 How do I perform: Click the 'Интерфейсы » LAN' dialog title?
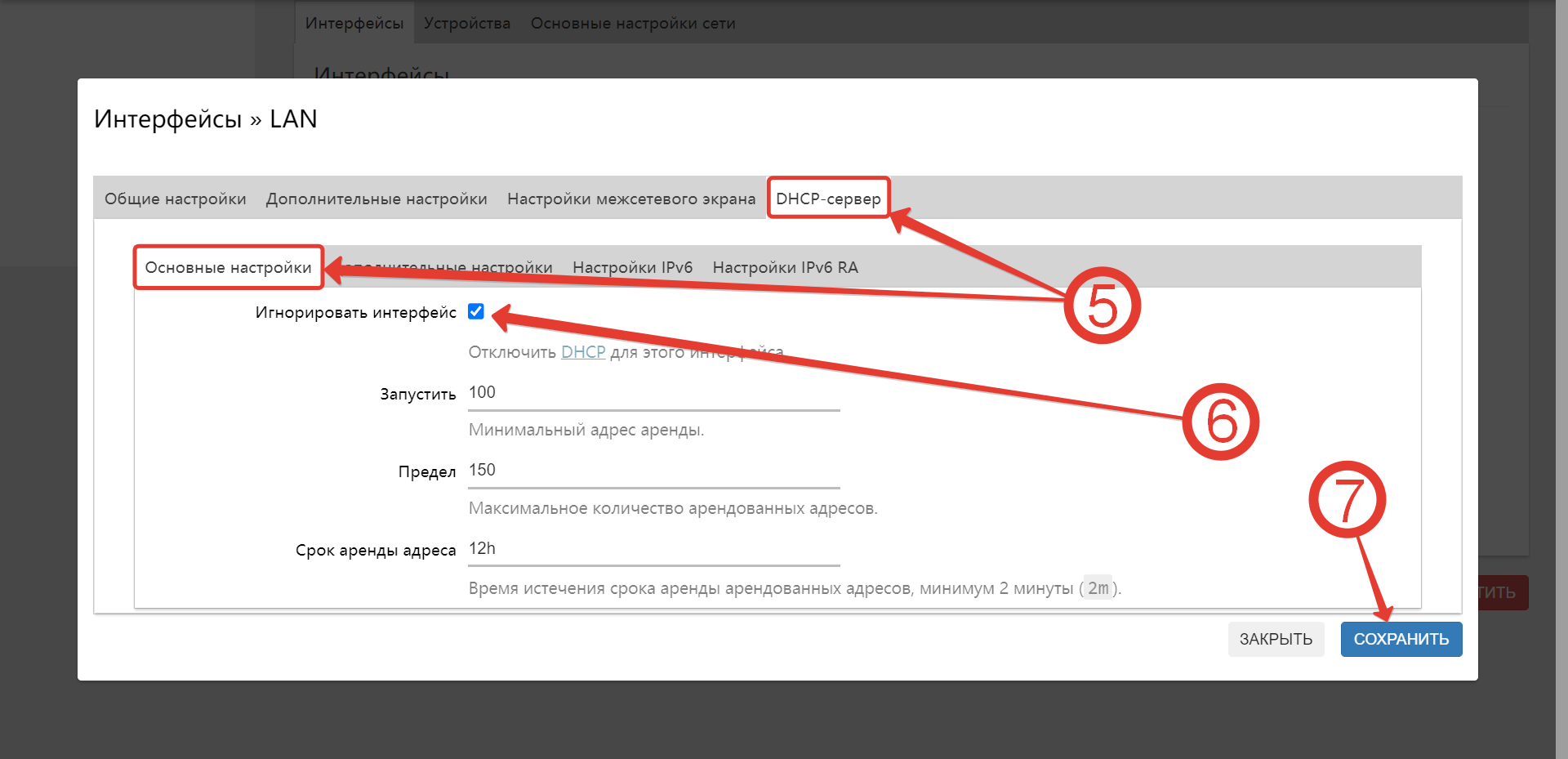(205, 118)
